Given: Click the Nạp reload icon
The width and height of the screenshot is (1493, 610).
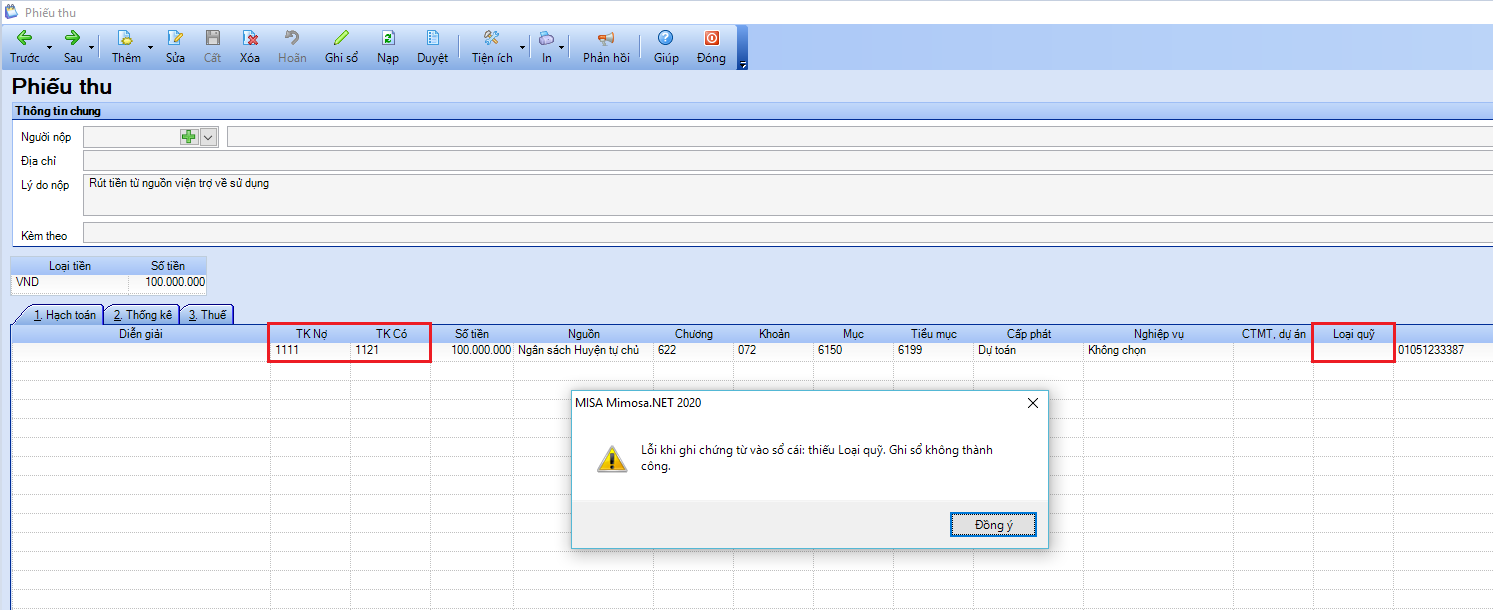Looking at the screenshot, I should [388, 39].
